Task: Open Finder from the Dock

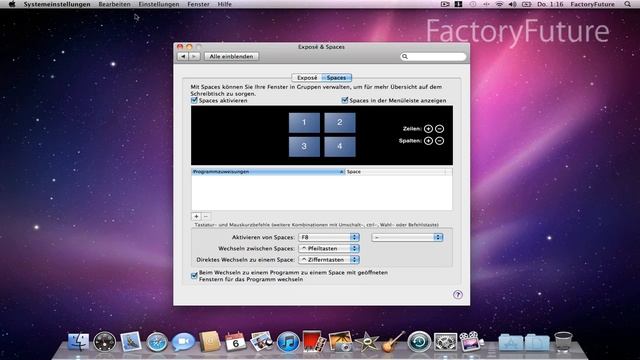Action: point(78,341)
